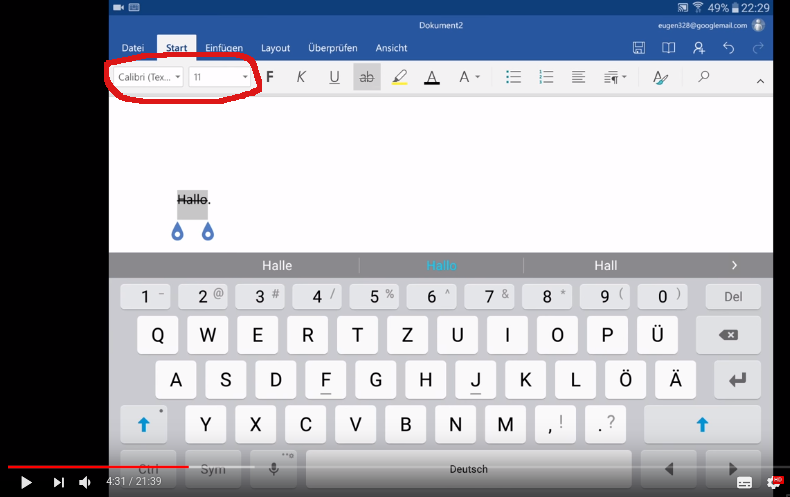The height and width of the screenshot is (497, 790).
Task: Click the Share person icon
Action: [698, 47]
